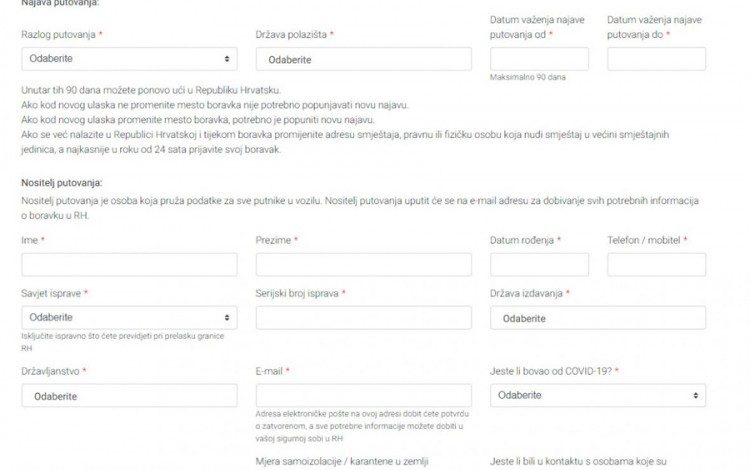
Task: Focus the Ime text field
Action: click(x=129, y=264)
